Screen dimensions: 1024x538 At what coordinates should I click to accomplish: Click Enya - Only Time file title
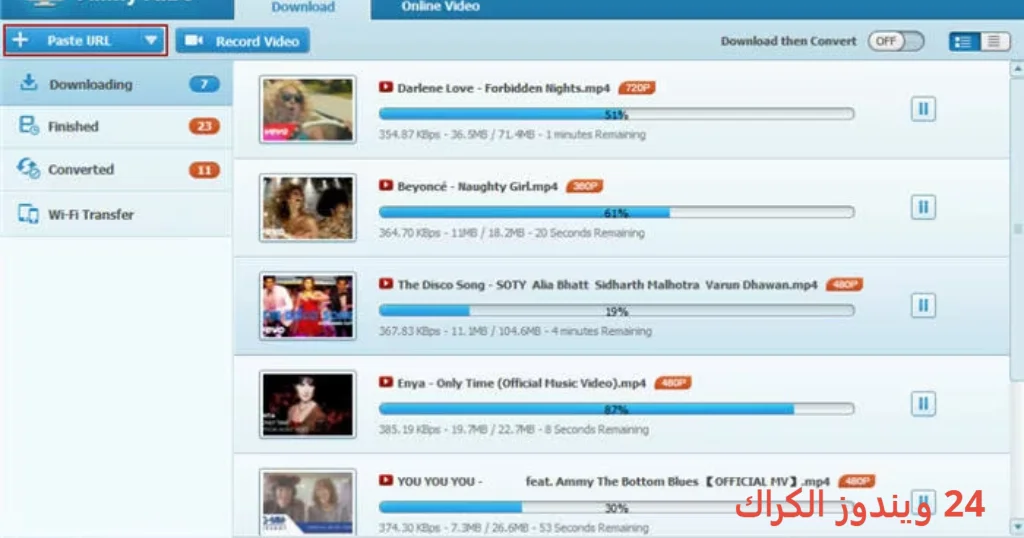click(522, 383)
